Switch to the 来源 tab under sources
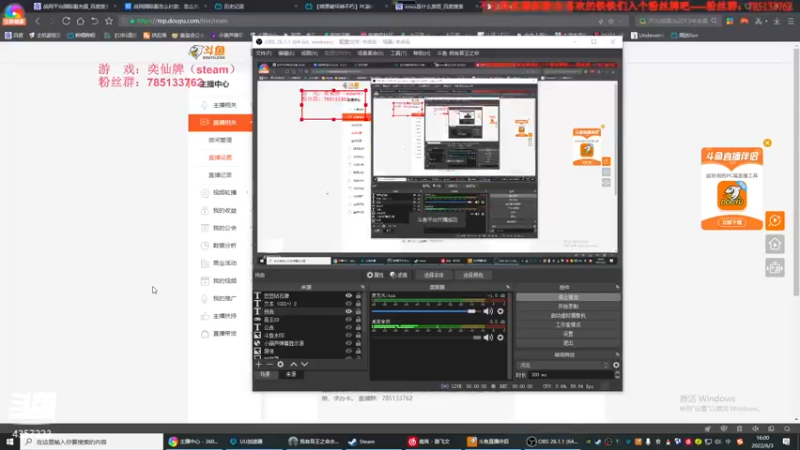 click(x=291, y=374)
